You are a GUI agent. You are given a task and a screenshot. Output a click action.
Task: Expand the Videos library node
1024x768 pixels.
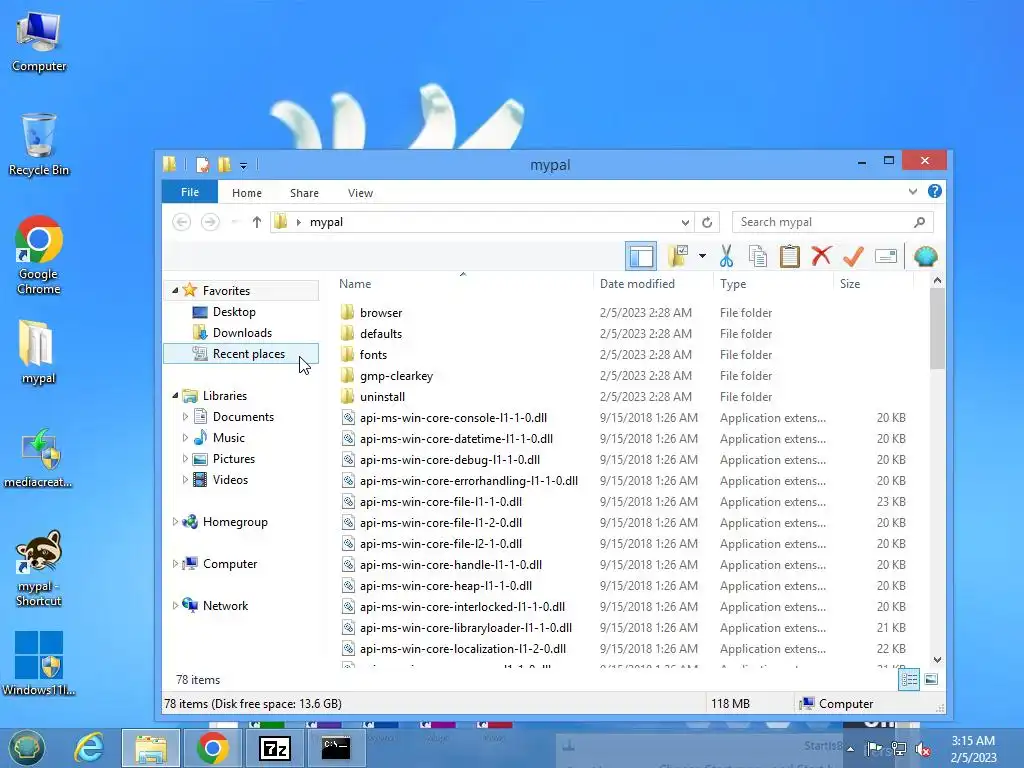point(185,479)
